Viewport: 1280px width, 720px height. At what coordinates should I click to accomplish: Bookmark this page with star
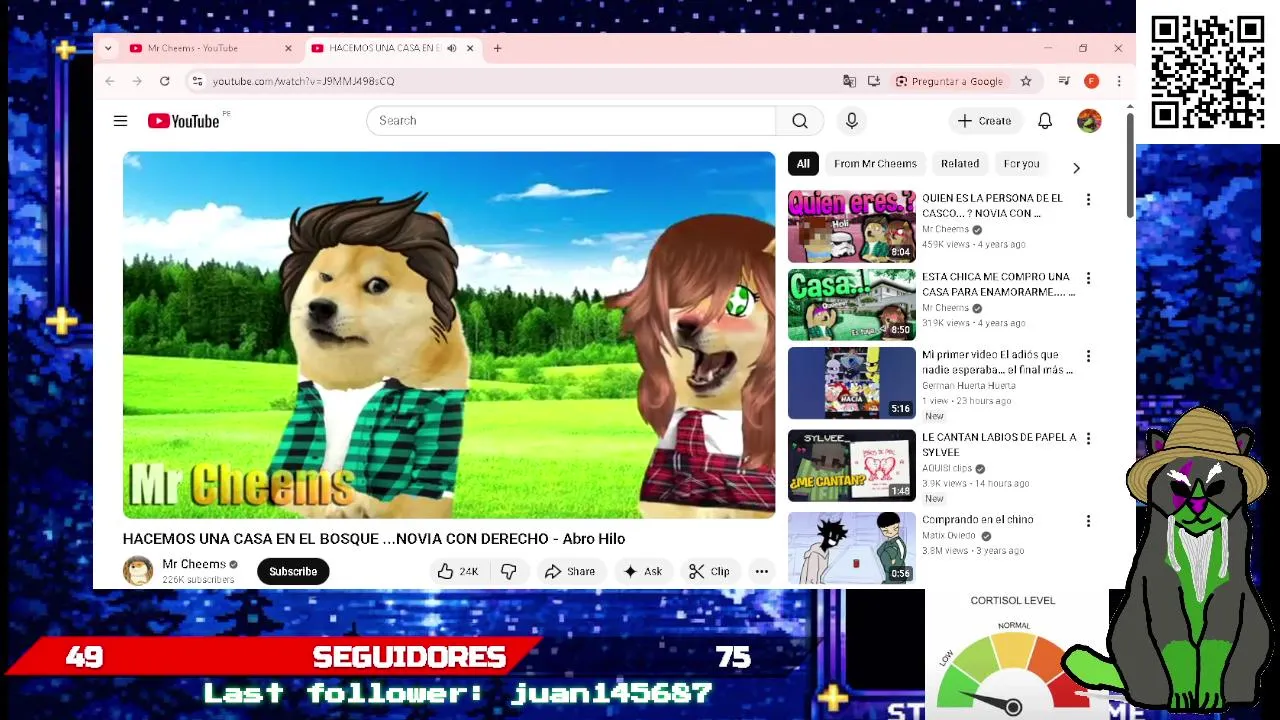[x=1025, y=81]
